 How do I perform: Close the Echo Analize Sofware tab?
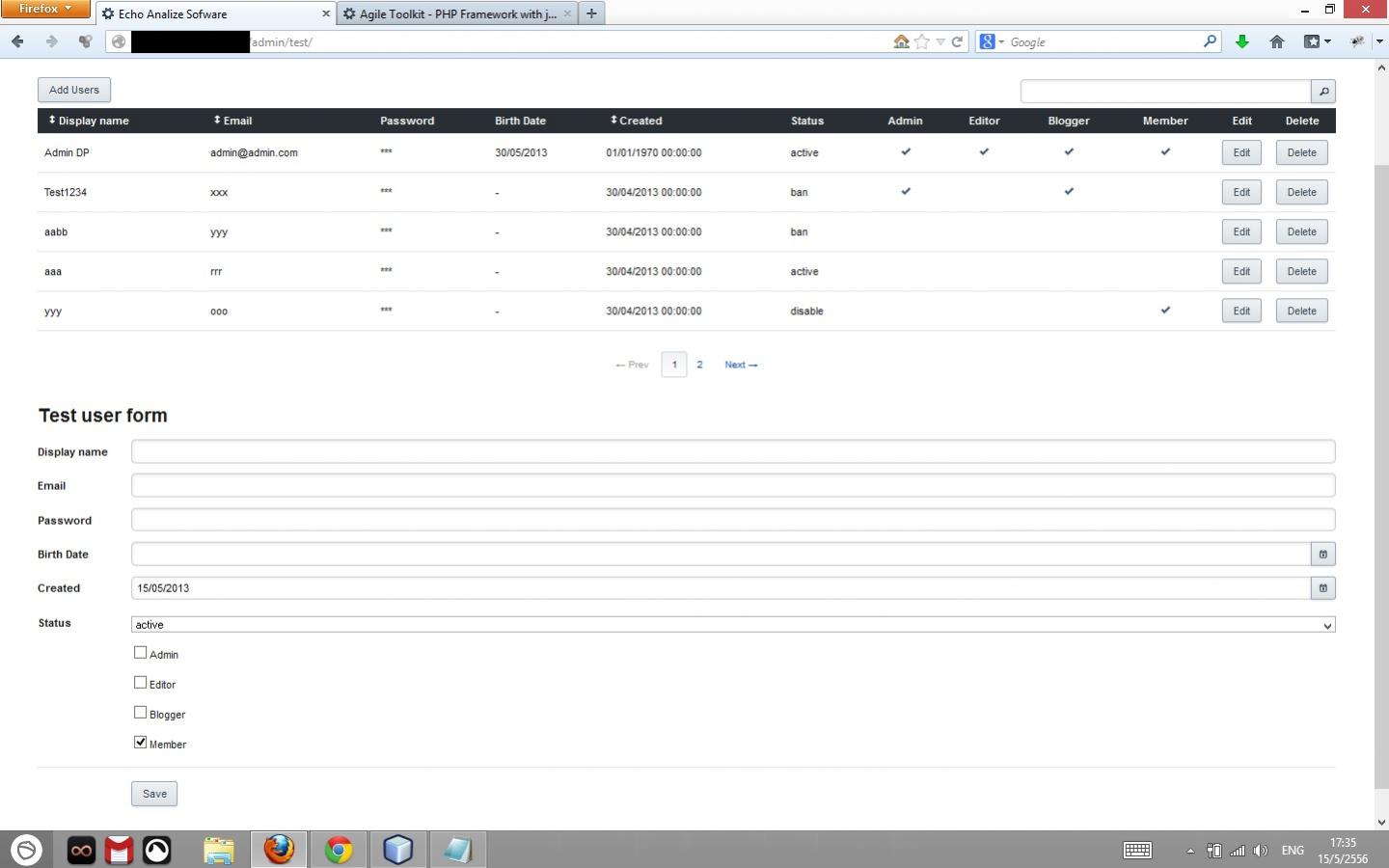point(325,14)
